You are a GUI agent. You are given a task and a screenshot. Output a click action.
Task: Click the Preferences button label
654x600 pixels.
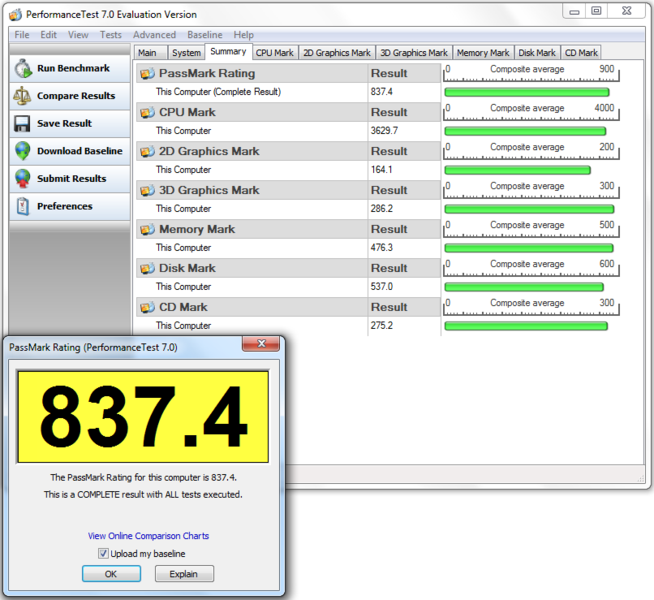tap(65, 206)
